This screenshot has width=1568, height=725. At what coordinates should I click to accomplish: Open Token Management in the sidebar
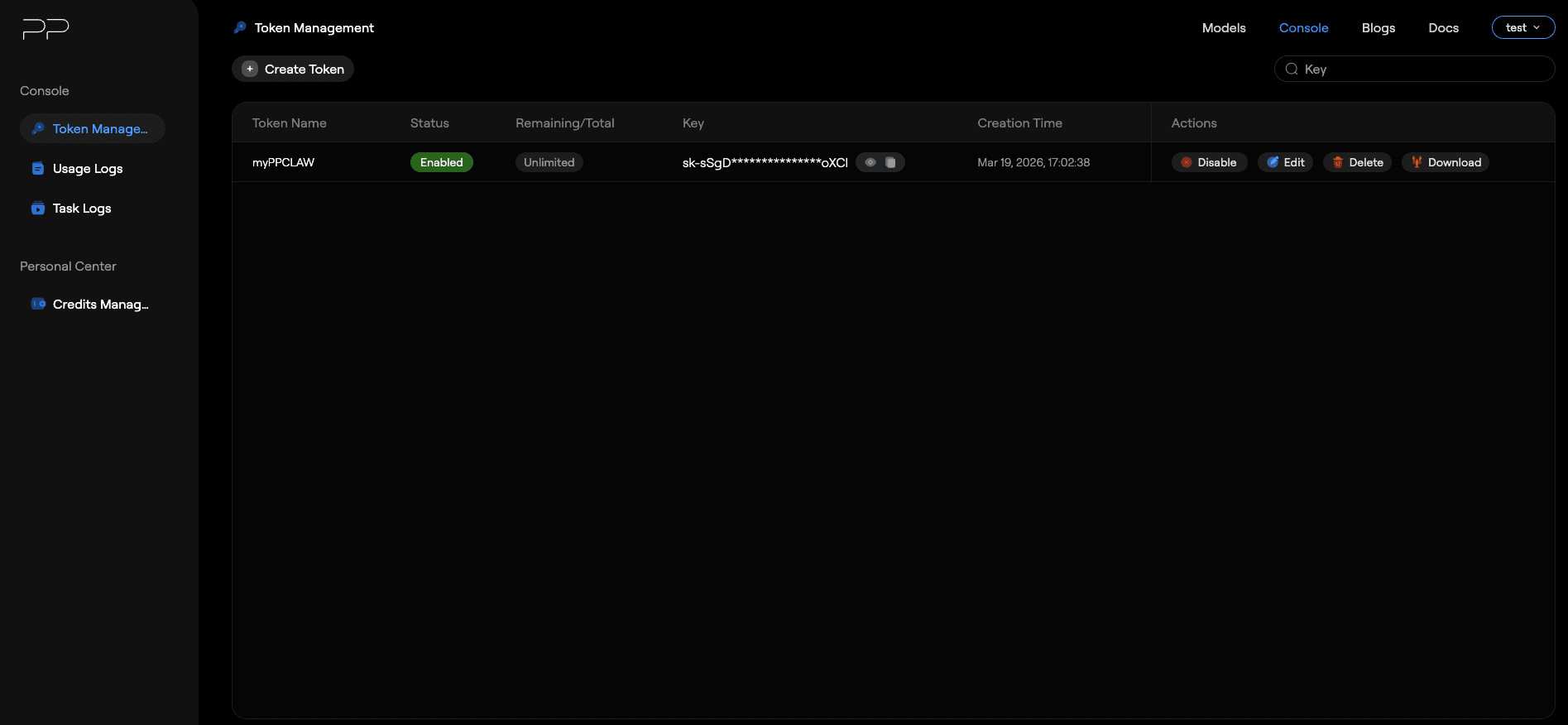pyautogui.click(x=93, y=128)
